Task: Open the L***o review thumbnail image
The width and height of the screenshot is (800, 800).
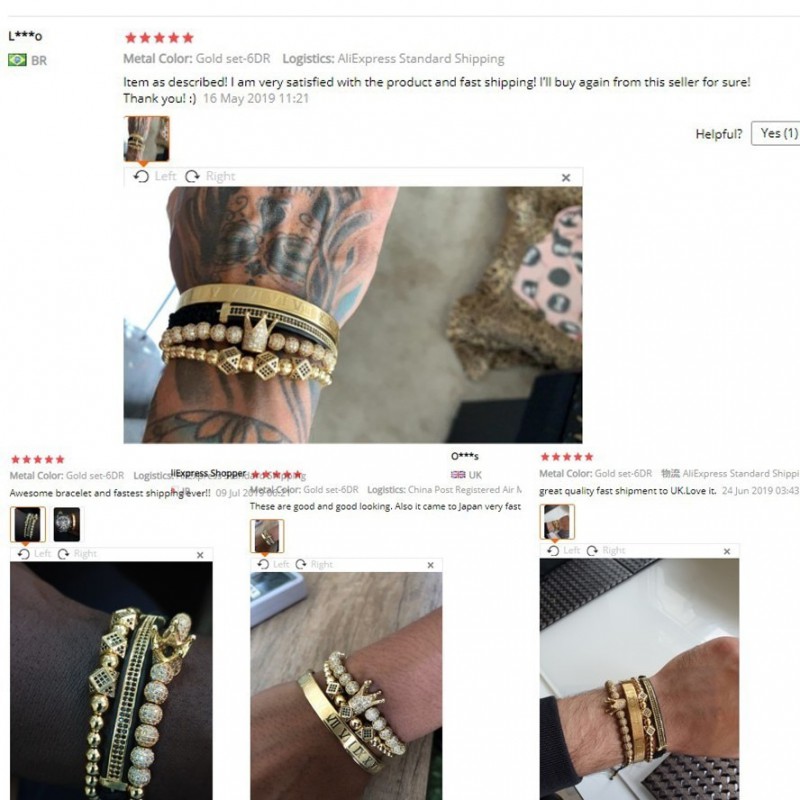Action: click(146, 139)
